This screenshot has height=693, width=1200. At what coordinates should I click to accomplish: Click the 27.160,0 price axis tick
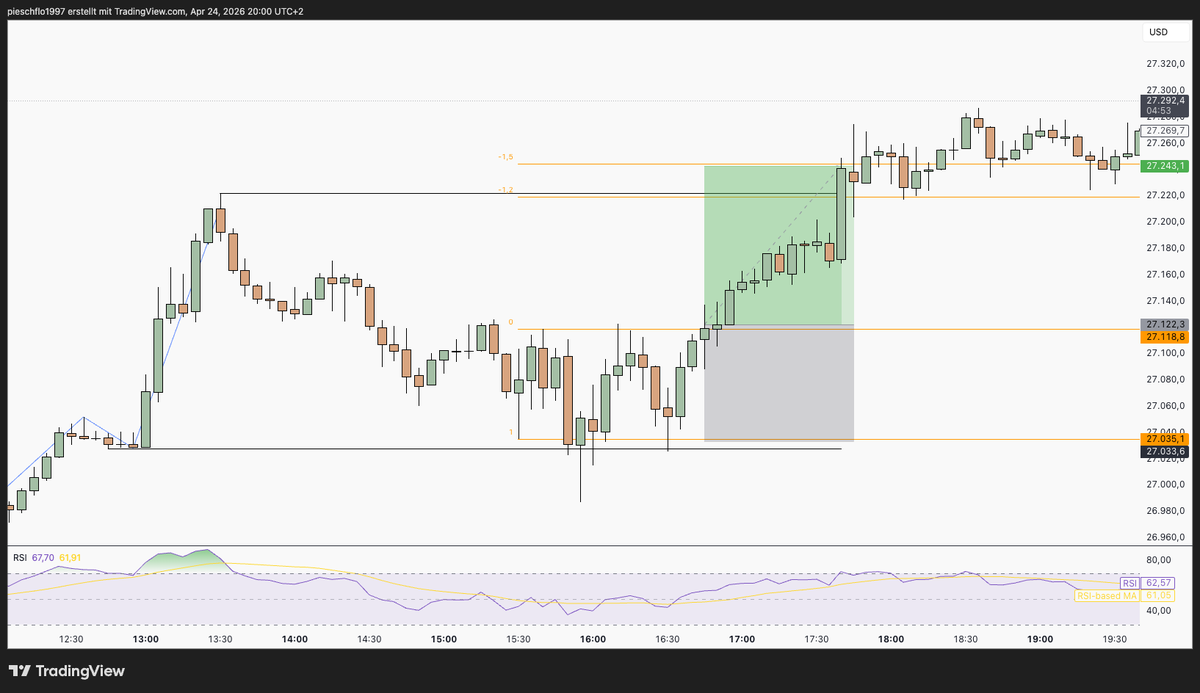[1166, 274]
